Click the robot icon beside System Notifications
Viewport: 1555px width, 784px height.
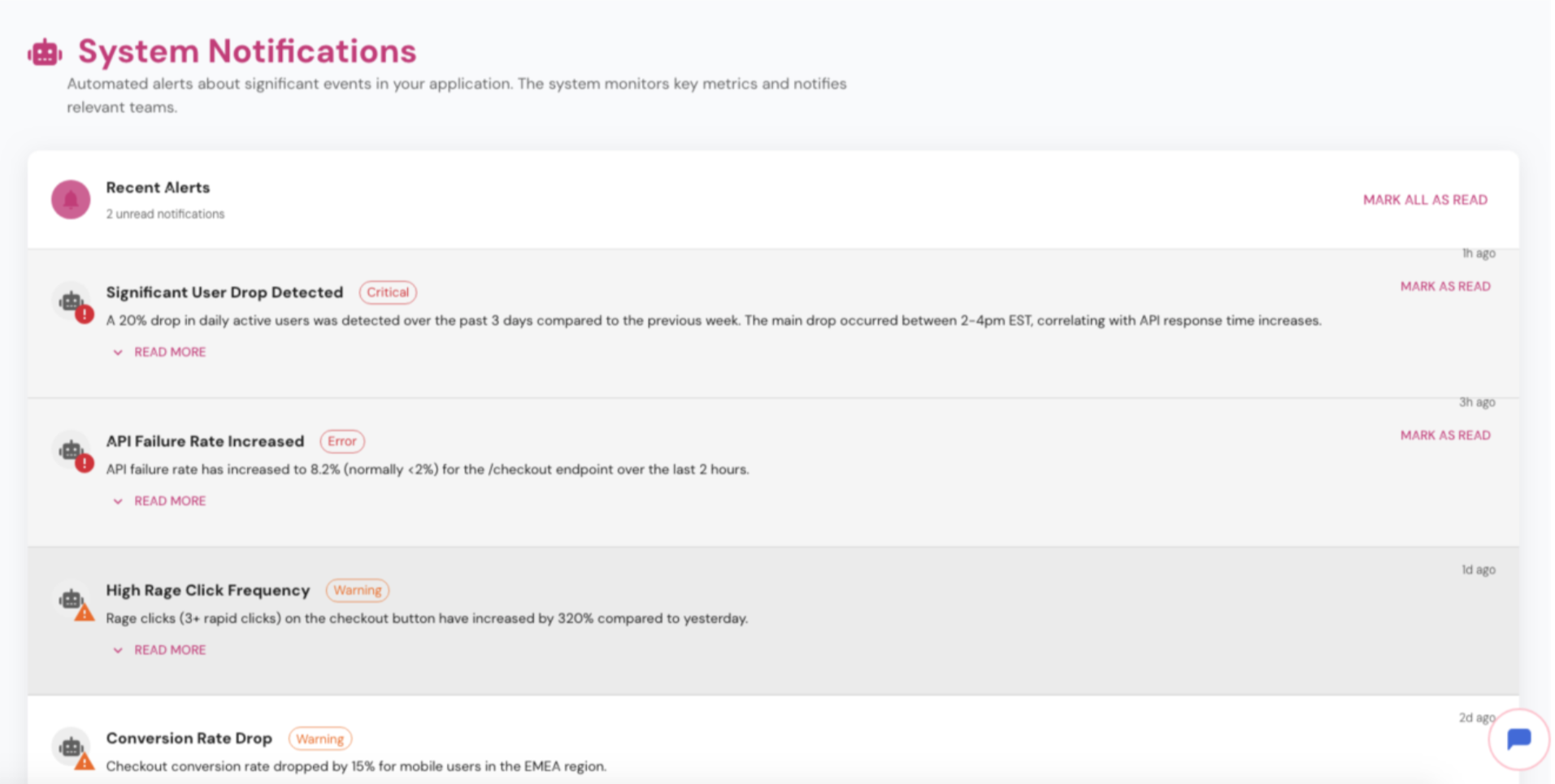[x=45, y=53]
